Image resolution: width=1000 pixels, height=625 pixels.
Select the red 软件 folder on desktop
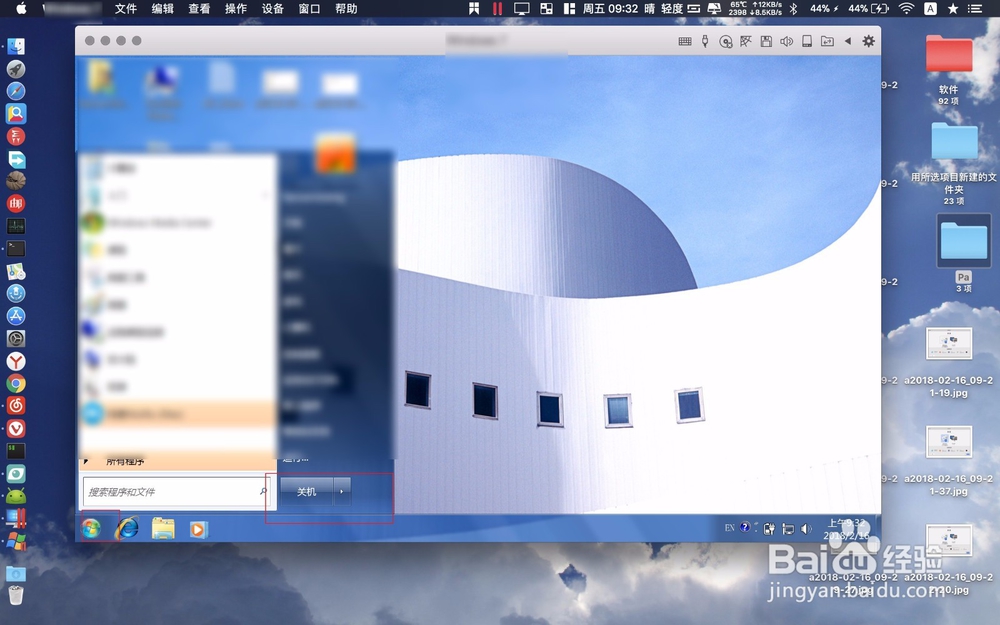tap(949, 54)
